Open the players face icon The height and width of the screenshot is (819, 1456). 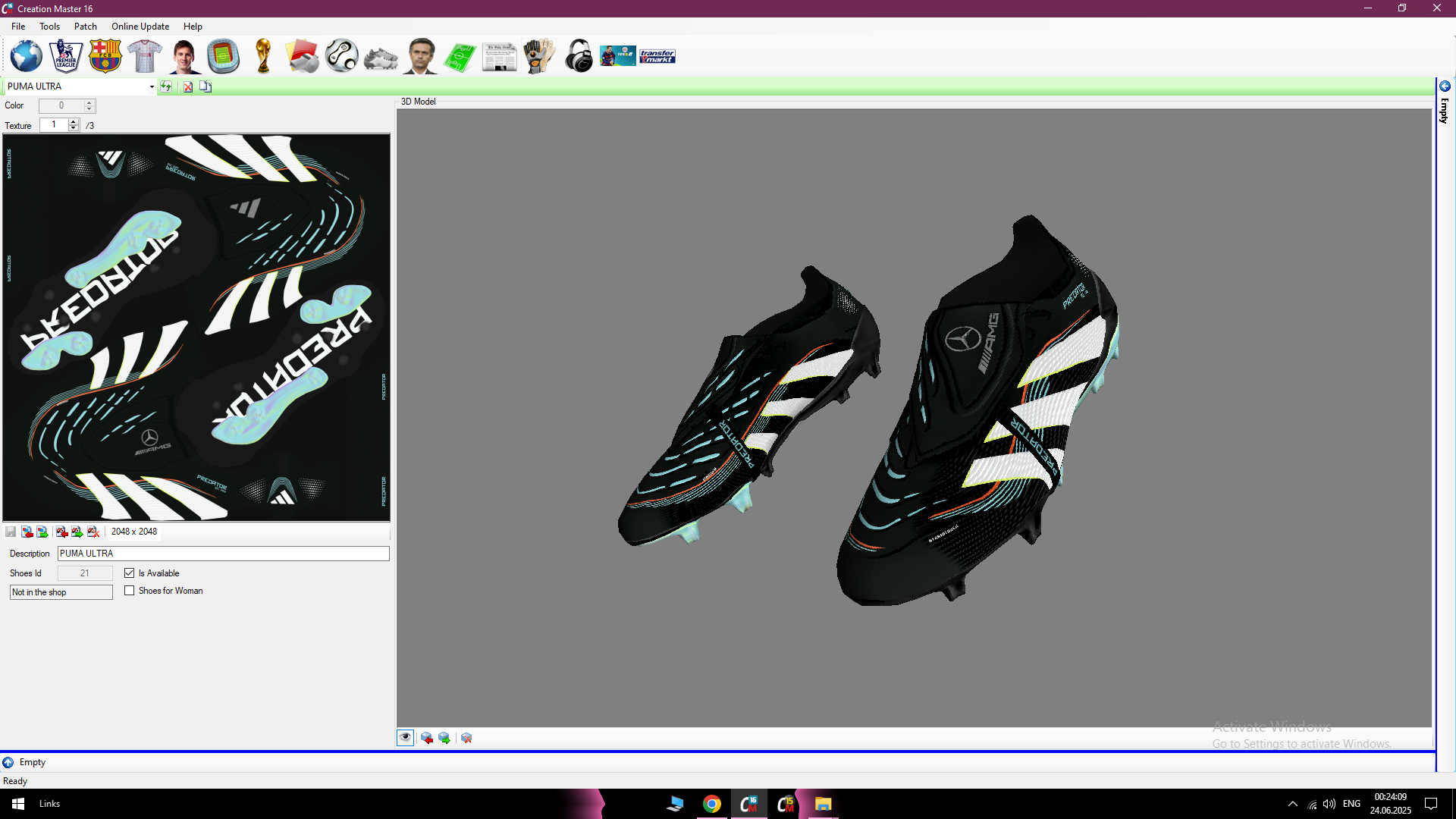[184, 56]
